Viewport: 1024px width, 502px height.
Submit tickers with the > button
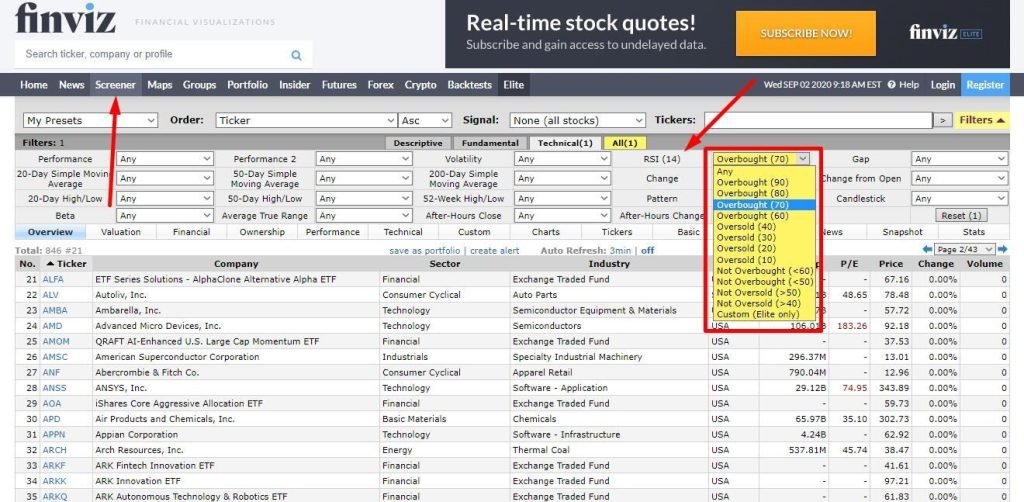(942, 120)
